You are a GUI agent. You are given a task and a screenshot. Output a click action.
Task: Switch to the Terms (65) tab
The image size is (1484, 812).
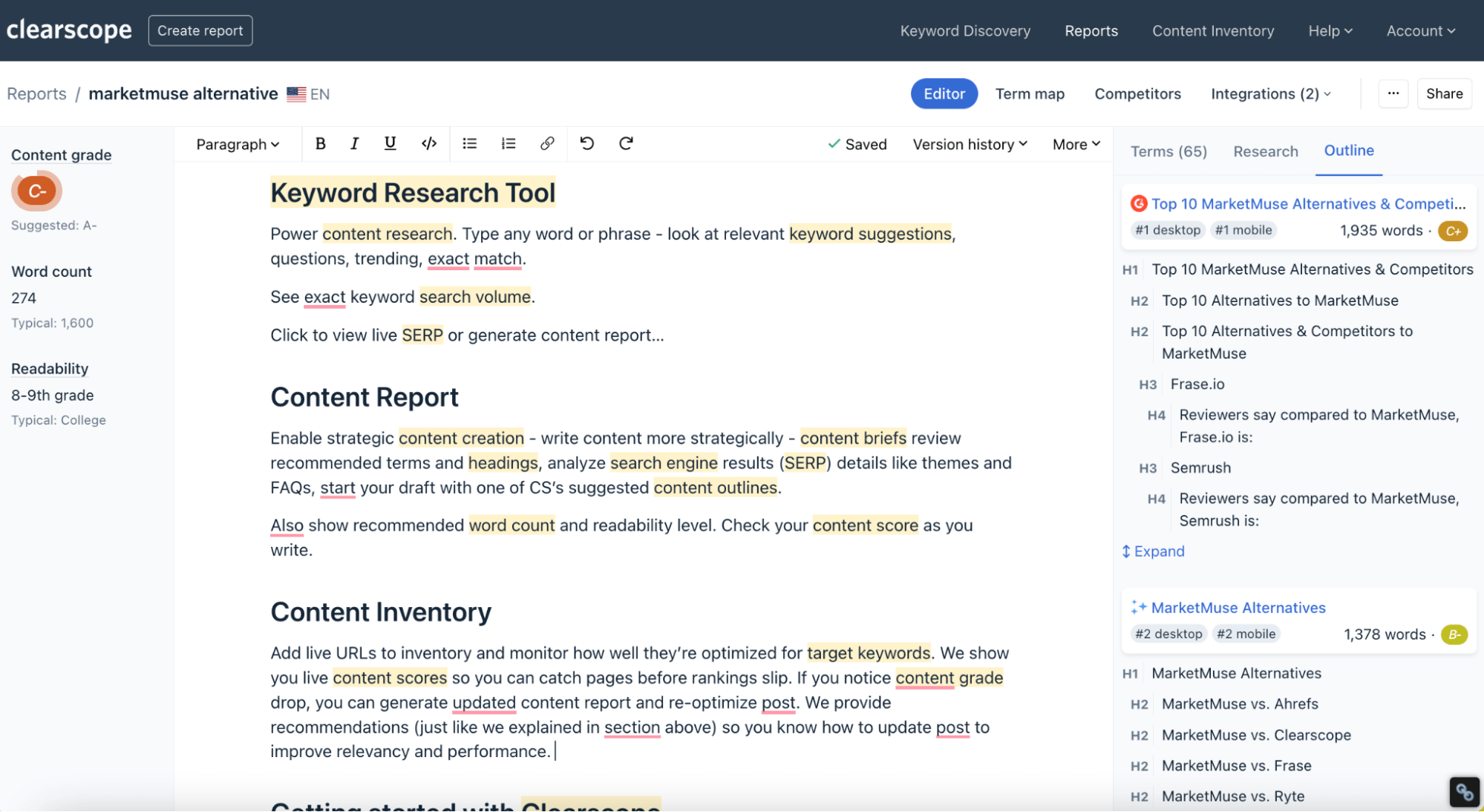(1168, 151)
